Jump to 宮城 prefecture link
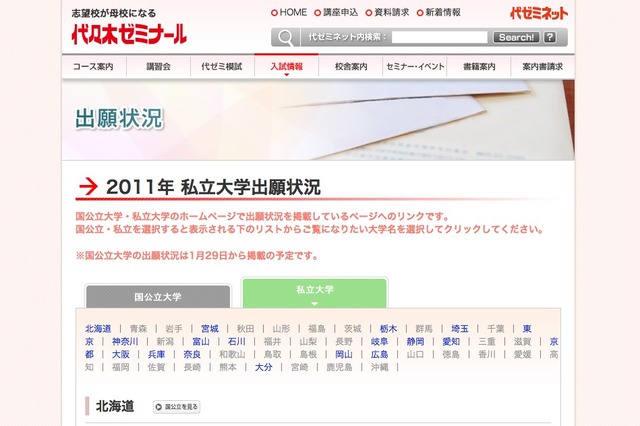 [210, 328]
